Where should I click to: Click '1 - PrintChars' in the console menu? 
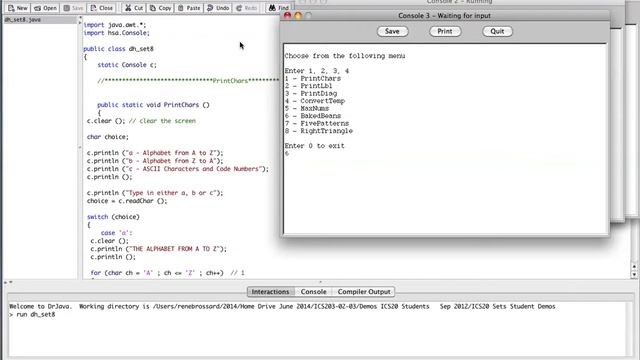[x=313, y=78]
